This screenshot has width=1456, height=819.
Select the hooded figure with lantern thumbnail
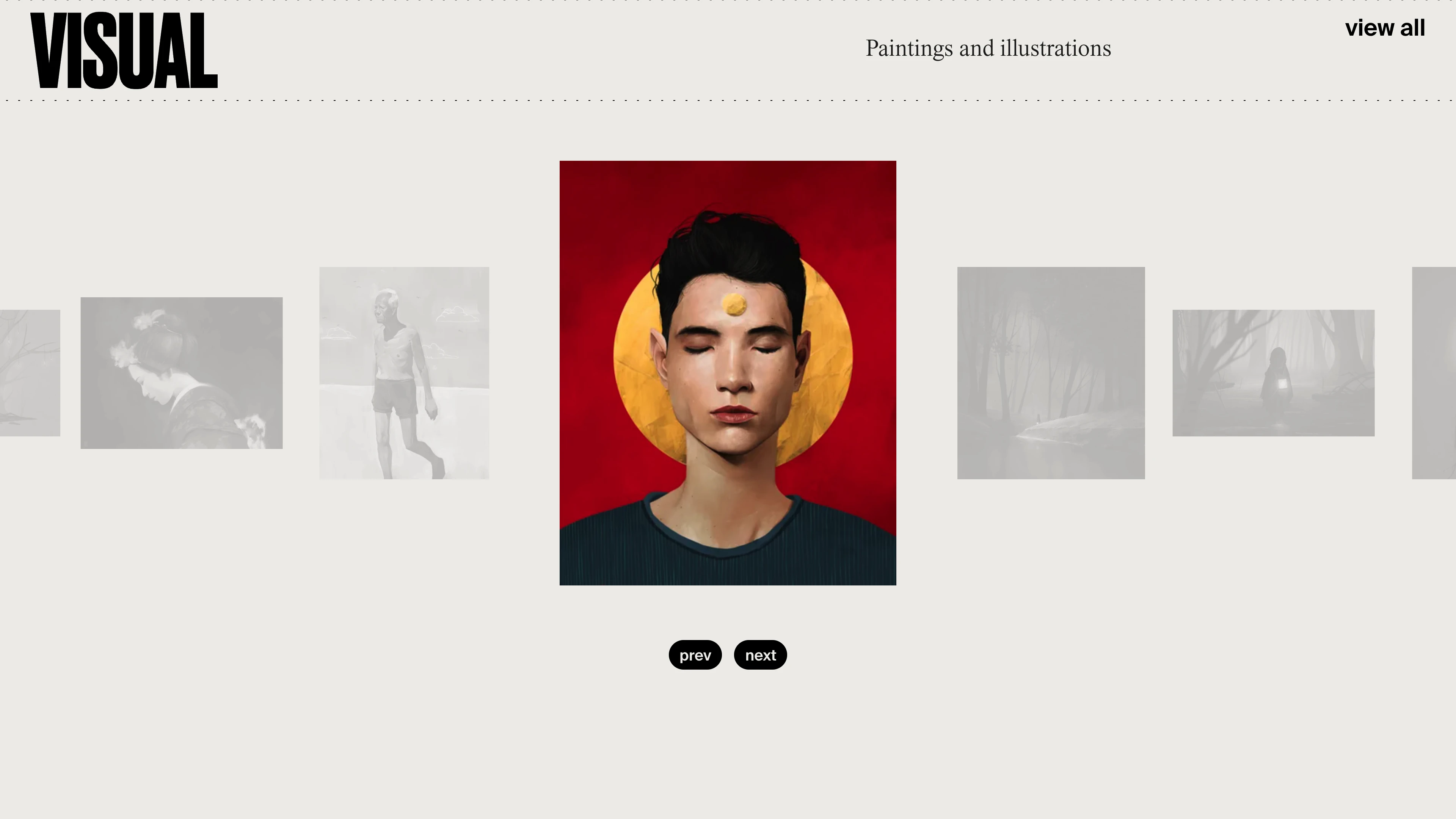tap(1274, 373)
